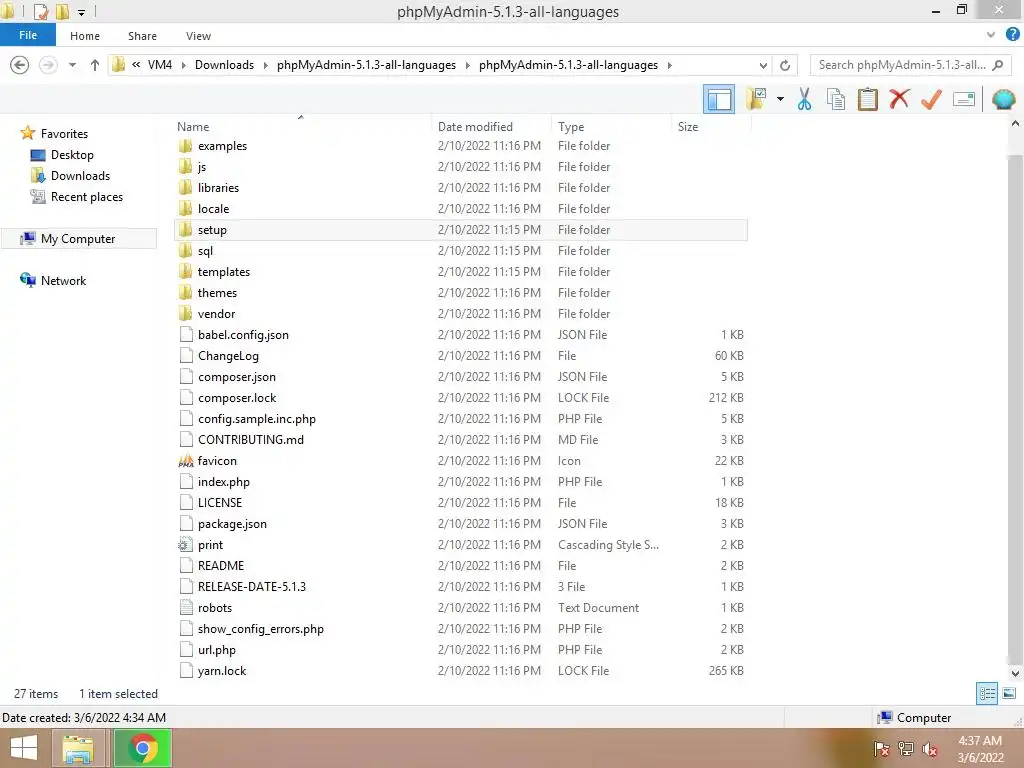Open the File menu tab
This screenshot has width=1024, height=768.
(x=27, y=35)
